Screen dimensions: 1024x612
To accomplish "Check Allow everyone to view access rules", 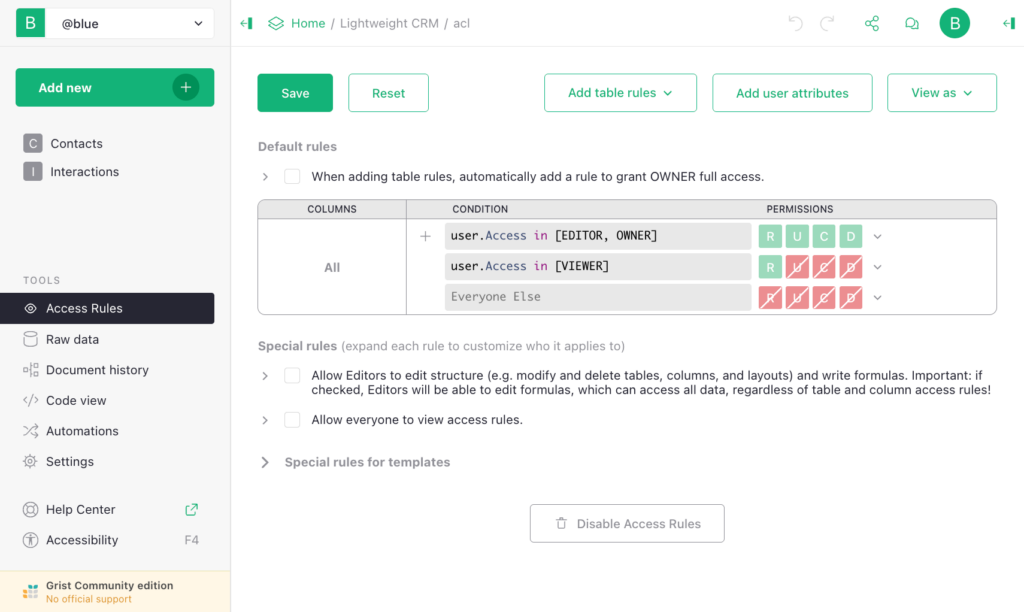I will 292,419.
